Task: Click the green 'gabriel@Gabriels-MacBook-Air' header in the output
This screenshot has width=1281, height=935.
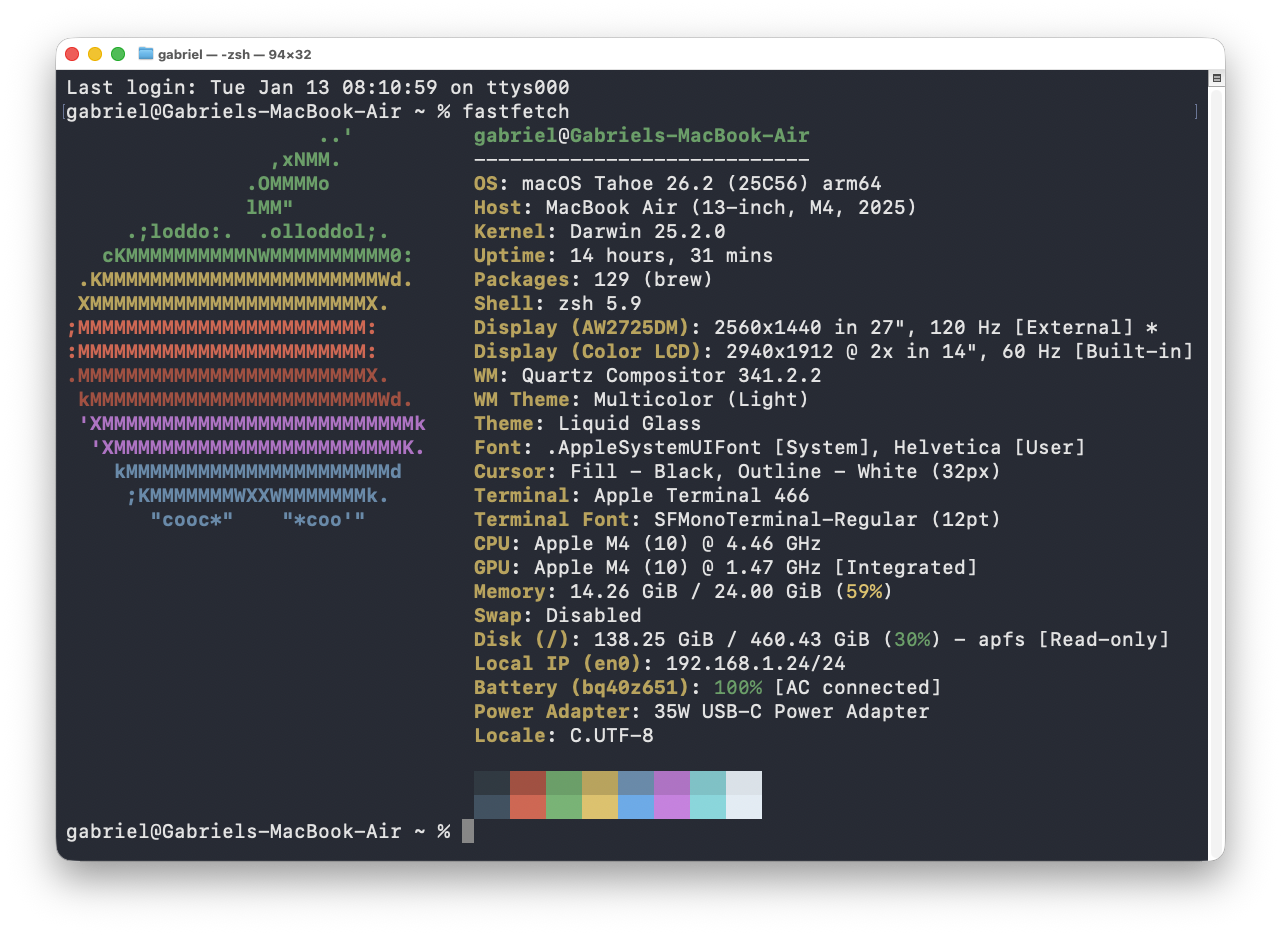Action: [x=642, y=136]
